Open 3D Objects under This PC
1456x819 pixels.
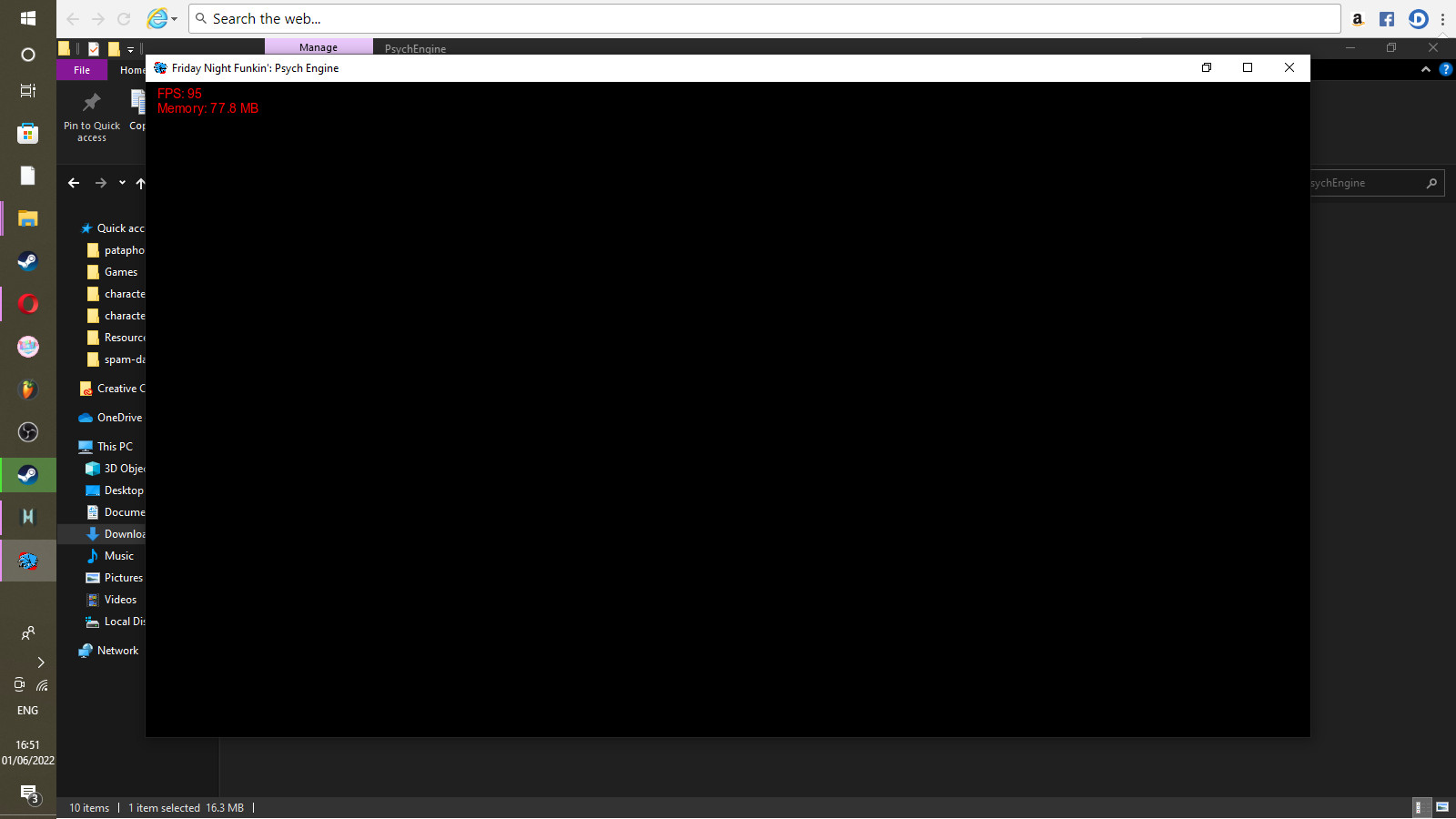(116, 469)
